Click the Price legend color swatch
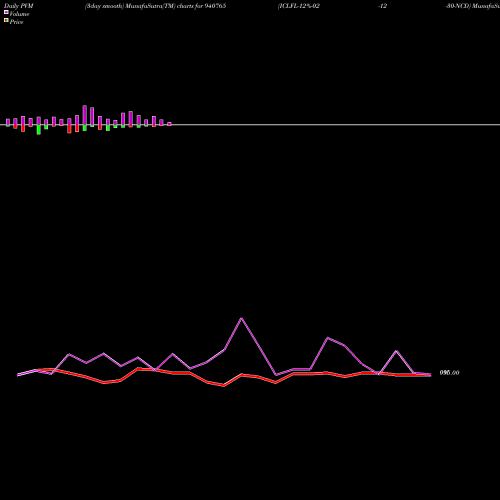 click(x=6, y=20)
